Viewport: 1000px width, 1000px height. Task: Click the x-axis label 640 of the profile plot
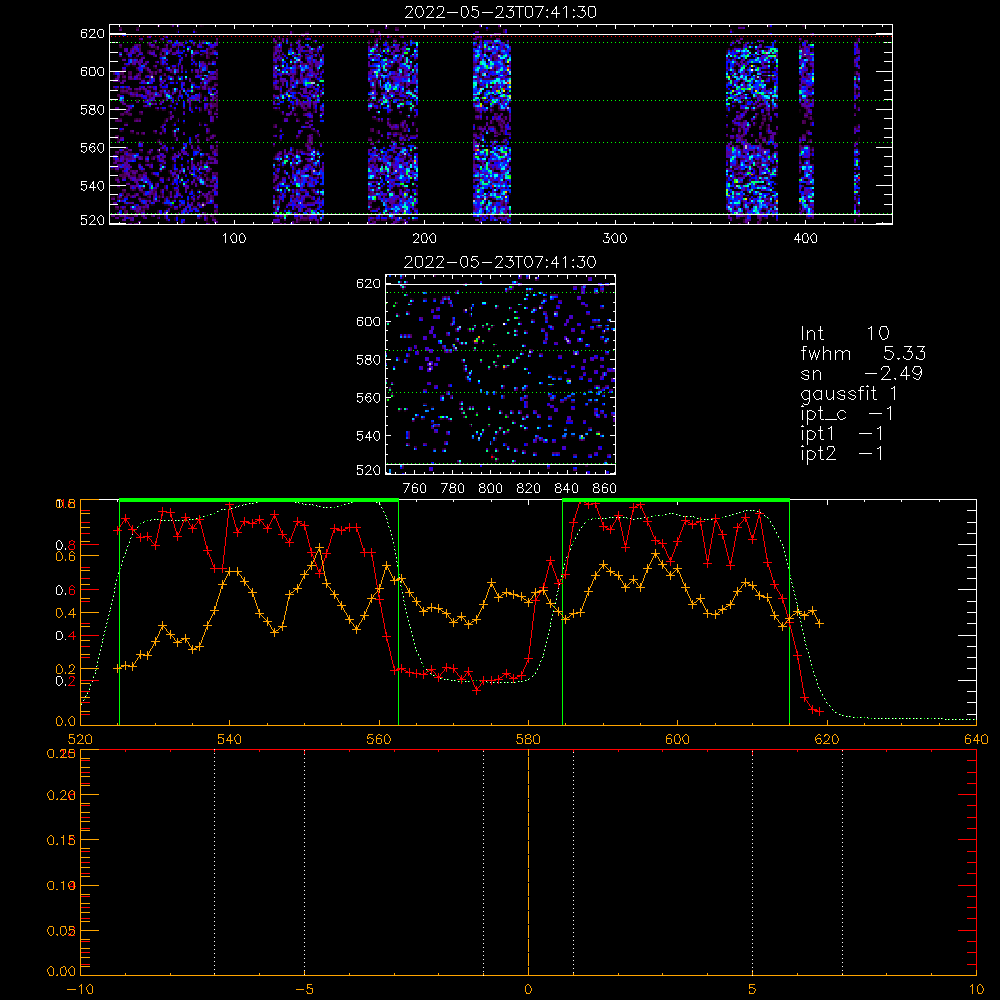(x=976, y=739)
